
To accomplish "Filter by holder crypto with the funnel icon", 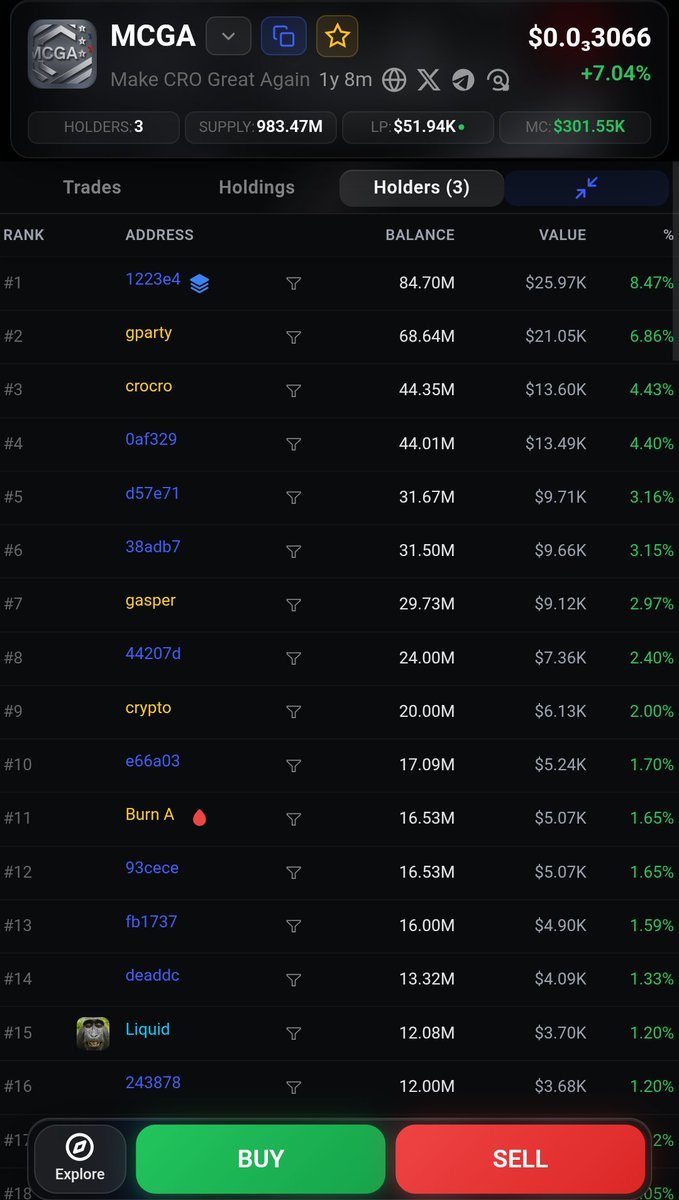I will pos(293,712).
